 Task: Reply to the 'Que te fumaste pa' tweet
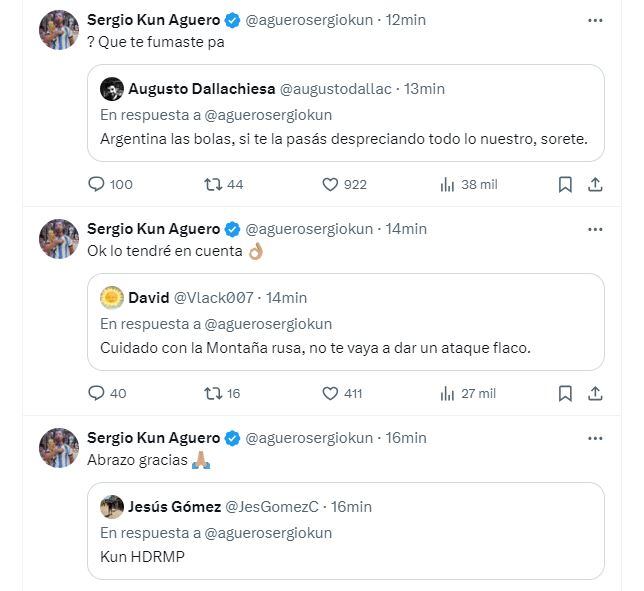pos(97,184)
